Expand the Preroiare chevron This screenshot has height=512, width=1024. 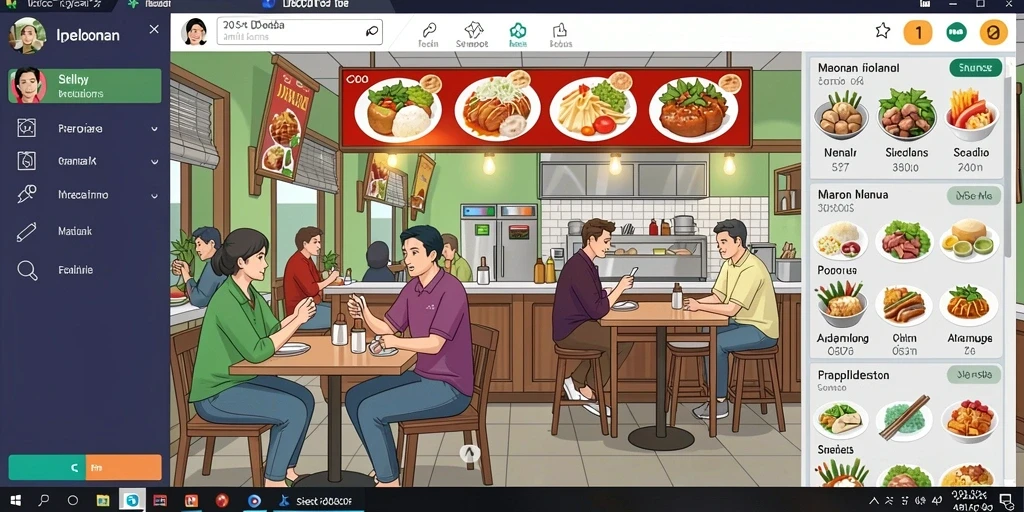[154, 129]
